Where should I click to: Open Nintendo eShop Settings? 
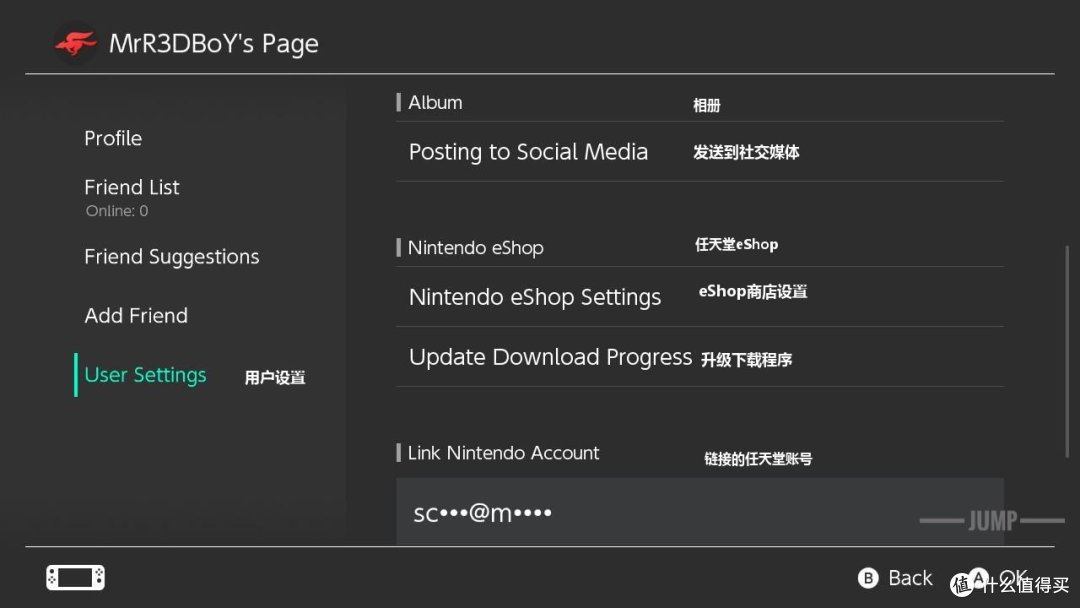(700, 297)
